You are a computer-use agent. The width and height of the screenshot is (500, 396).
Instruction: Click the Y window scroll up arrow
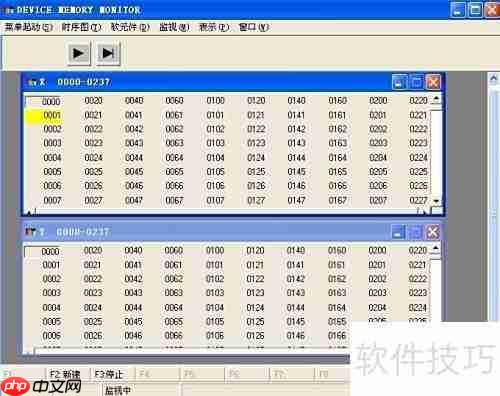point(435,249)
